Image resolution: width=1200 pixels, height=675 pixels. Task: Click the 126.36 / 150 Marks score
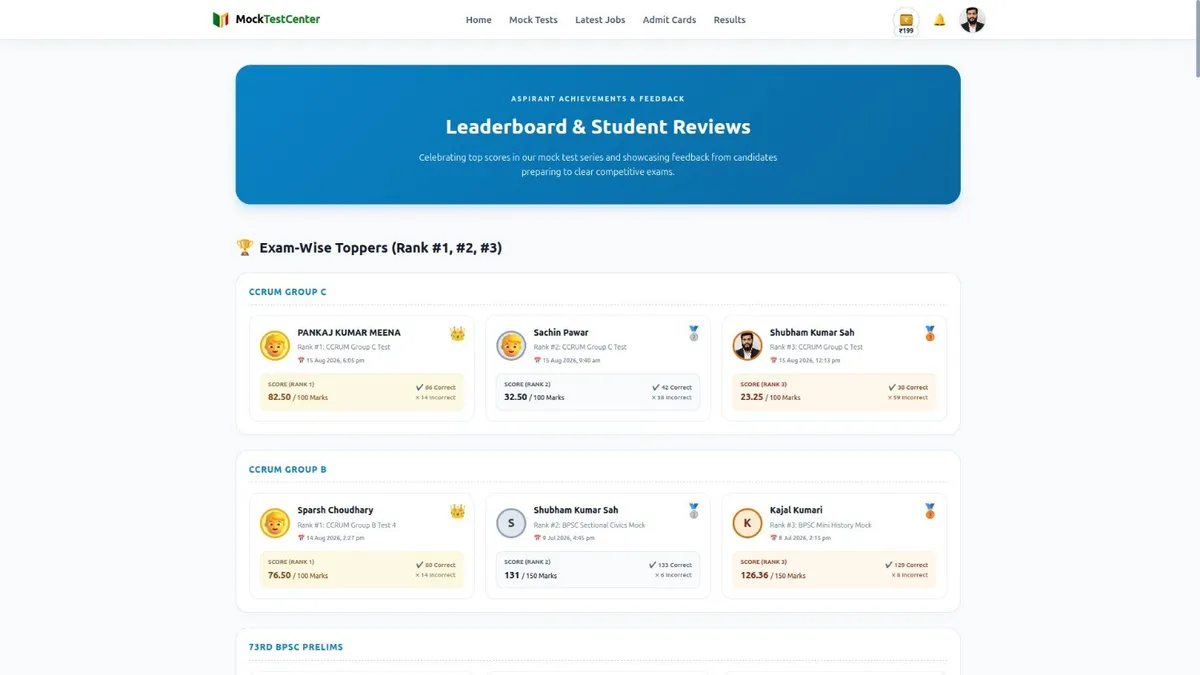(x=773, y=575)
